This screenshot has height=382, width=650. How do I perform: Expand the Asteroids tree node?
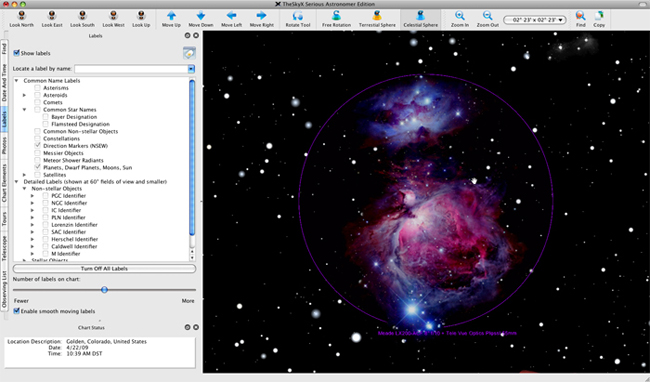(x=24, y=95)
